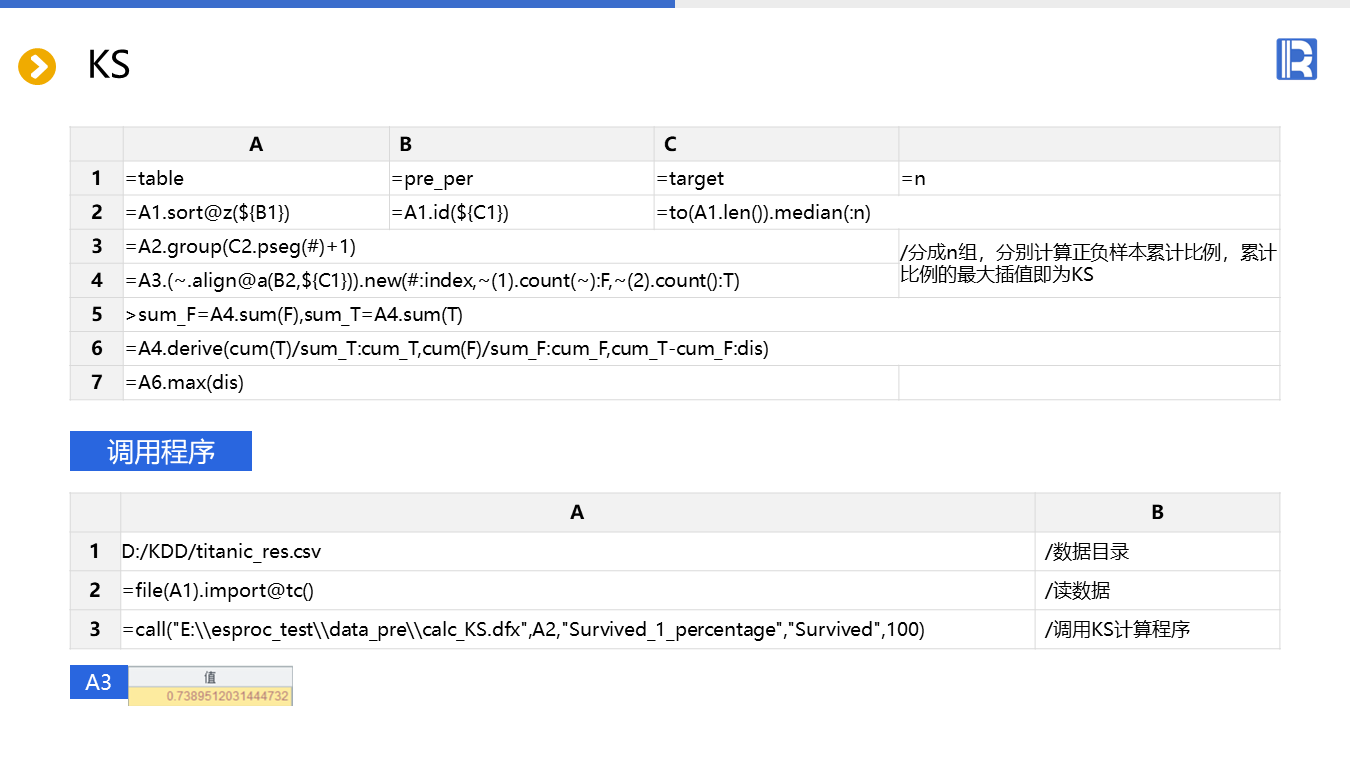Click the 值 column header of result
1350x759 pixels.
pyautogui.click(x=211, y=677)
